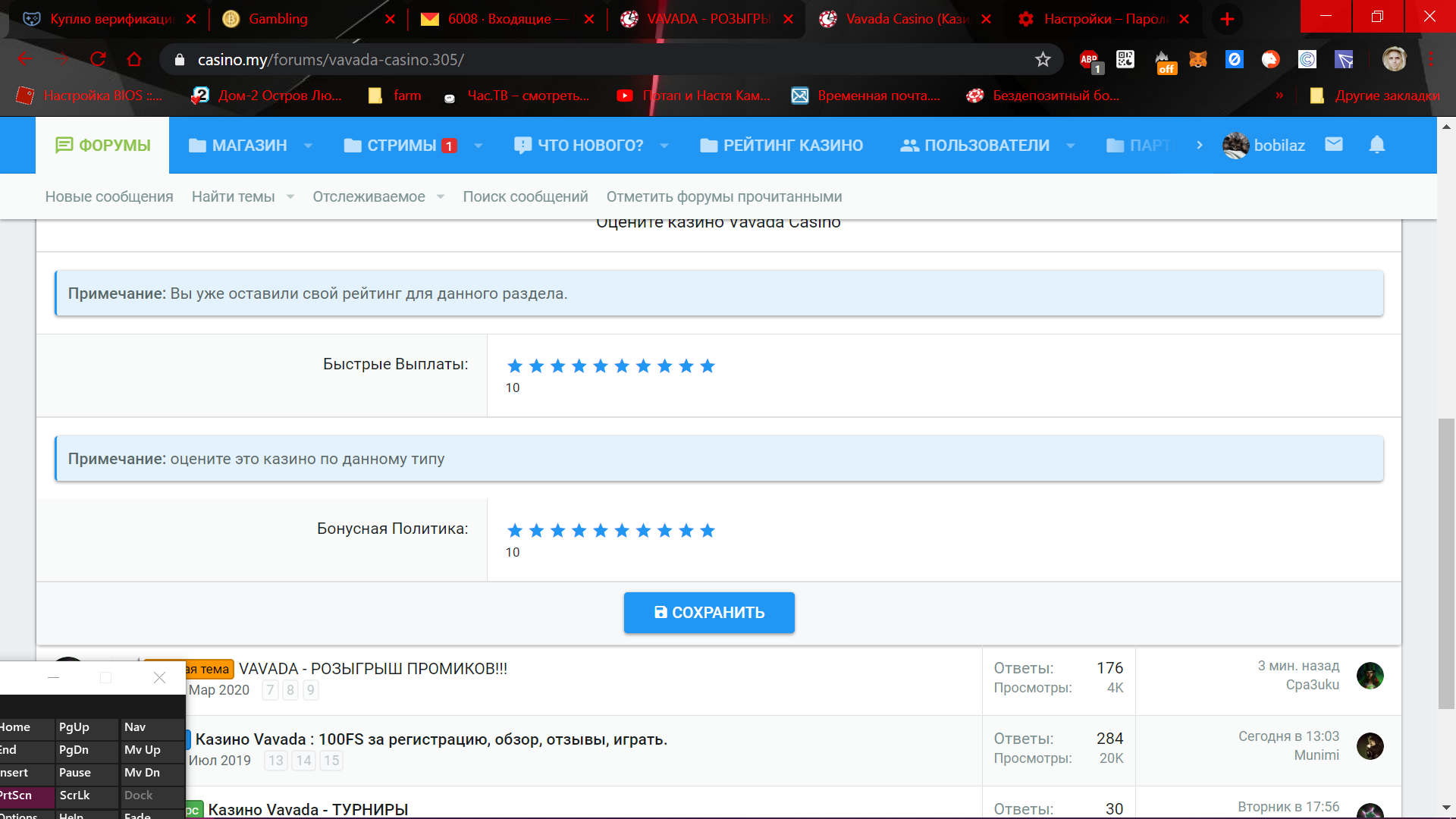1456x819 pixels.
Task: Click 'Mv Up' key on on-screen keyboard
Action: tap(152, 750)
